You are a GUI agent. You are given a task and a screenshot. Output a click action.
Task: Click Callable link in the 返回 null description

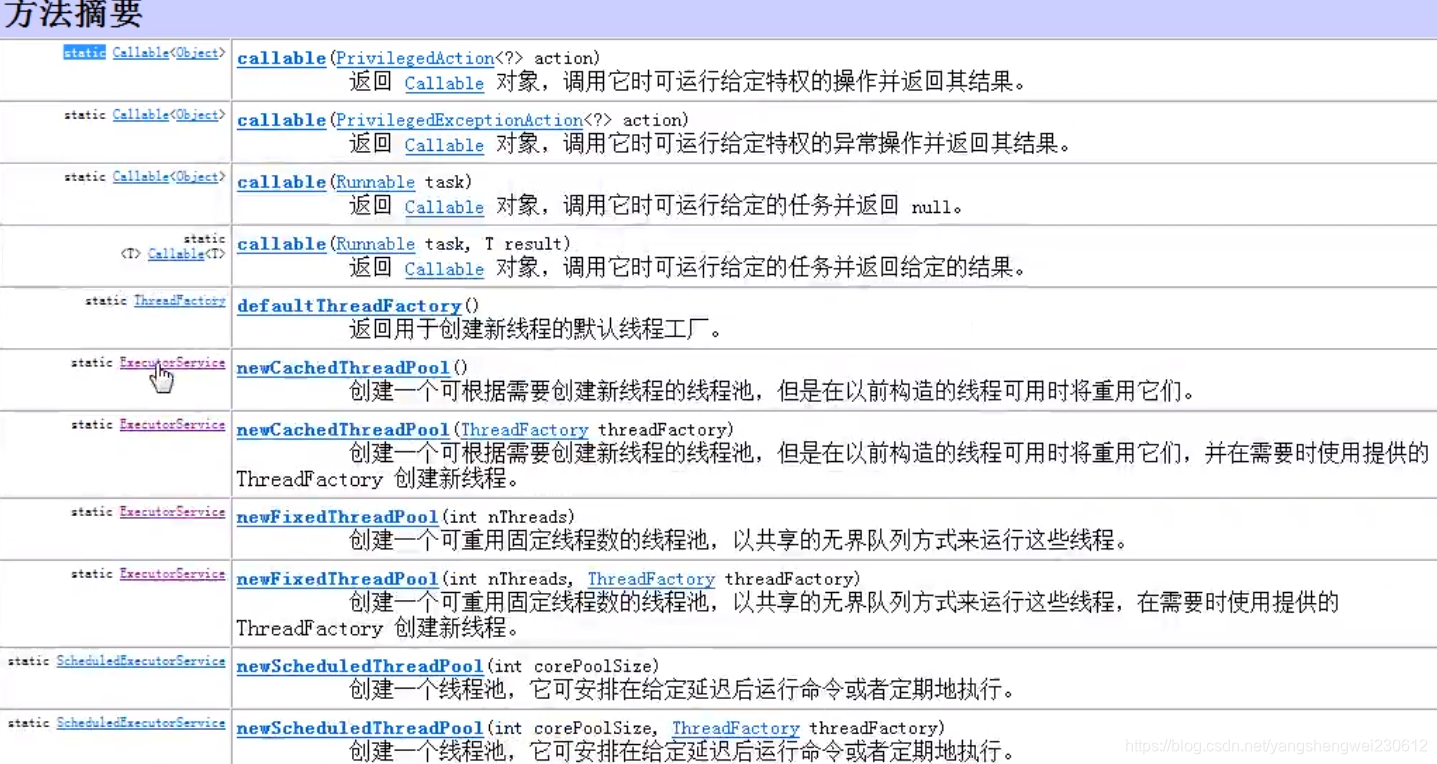(444, 207)
